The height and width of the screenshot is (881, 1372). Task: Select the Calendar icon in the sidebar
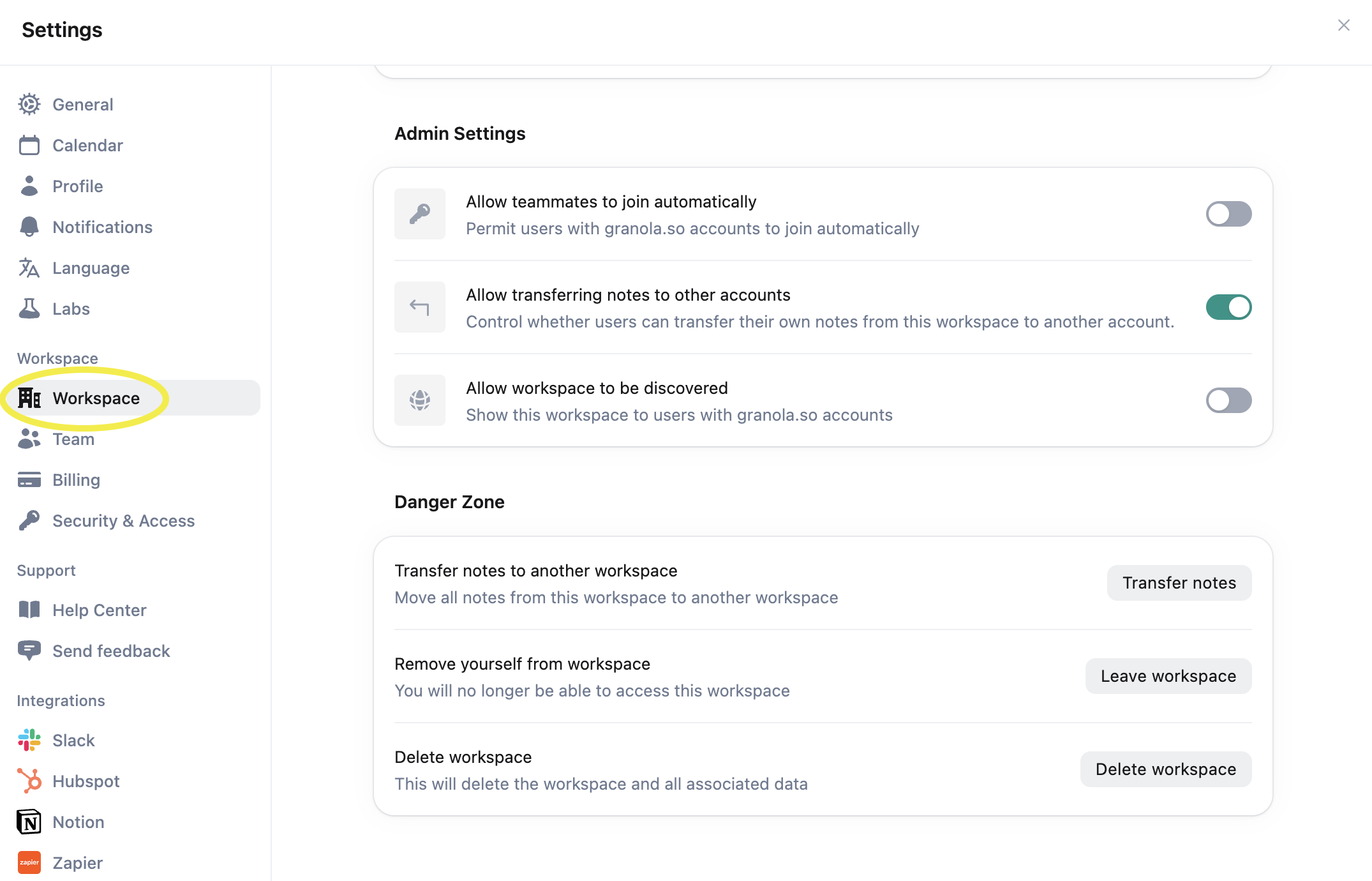[x=29, y=145]
